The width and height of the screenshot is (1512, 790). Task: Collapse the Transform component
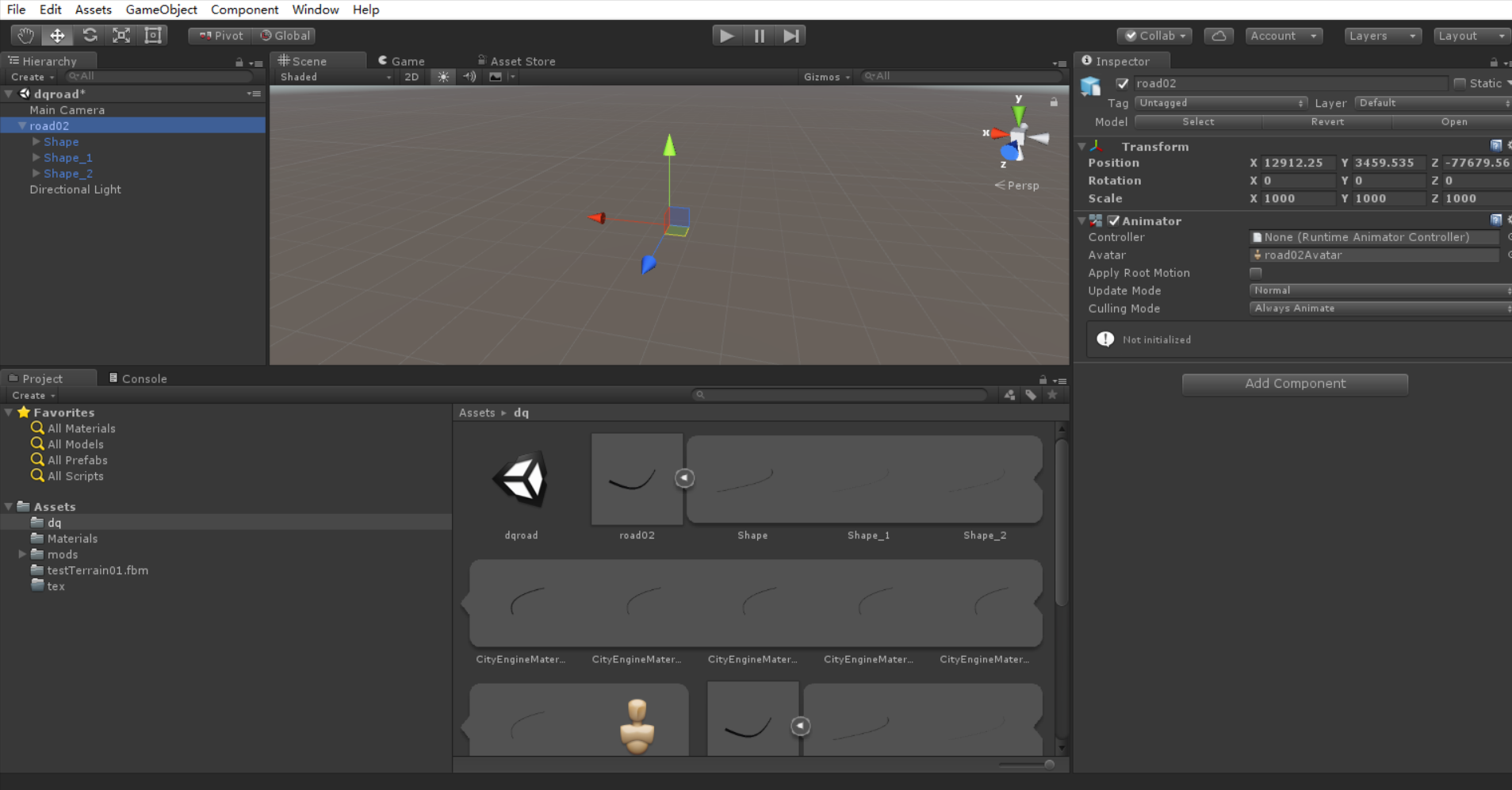tap(1081, 147)
